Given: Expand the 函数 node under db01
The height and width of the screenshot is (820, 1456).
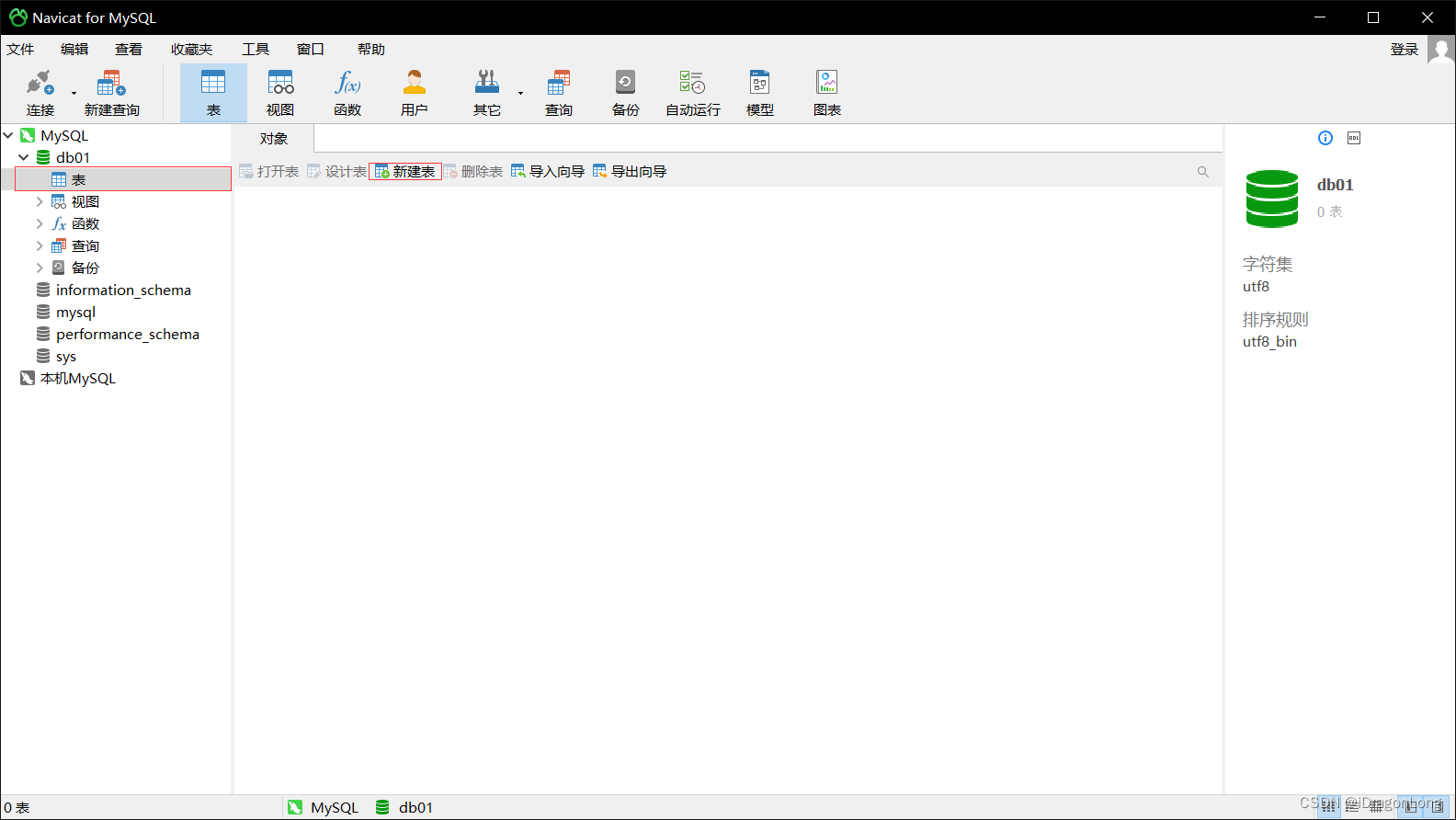Looking at the screenshot, I should tap(40, 223).
